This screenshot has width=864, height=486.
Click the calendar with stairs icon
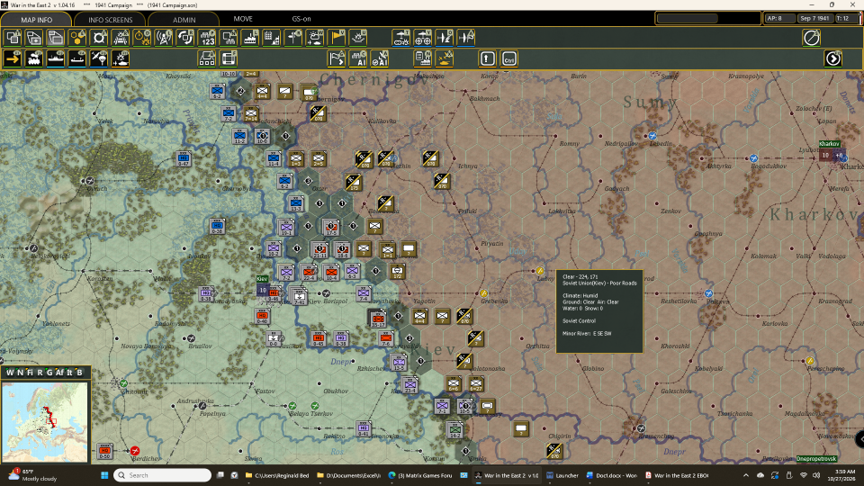[x=272, y=37]
